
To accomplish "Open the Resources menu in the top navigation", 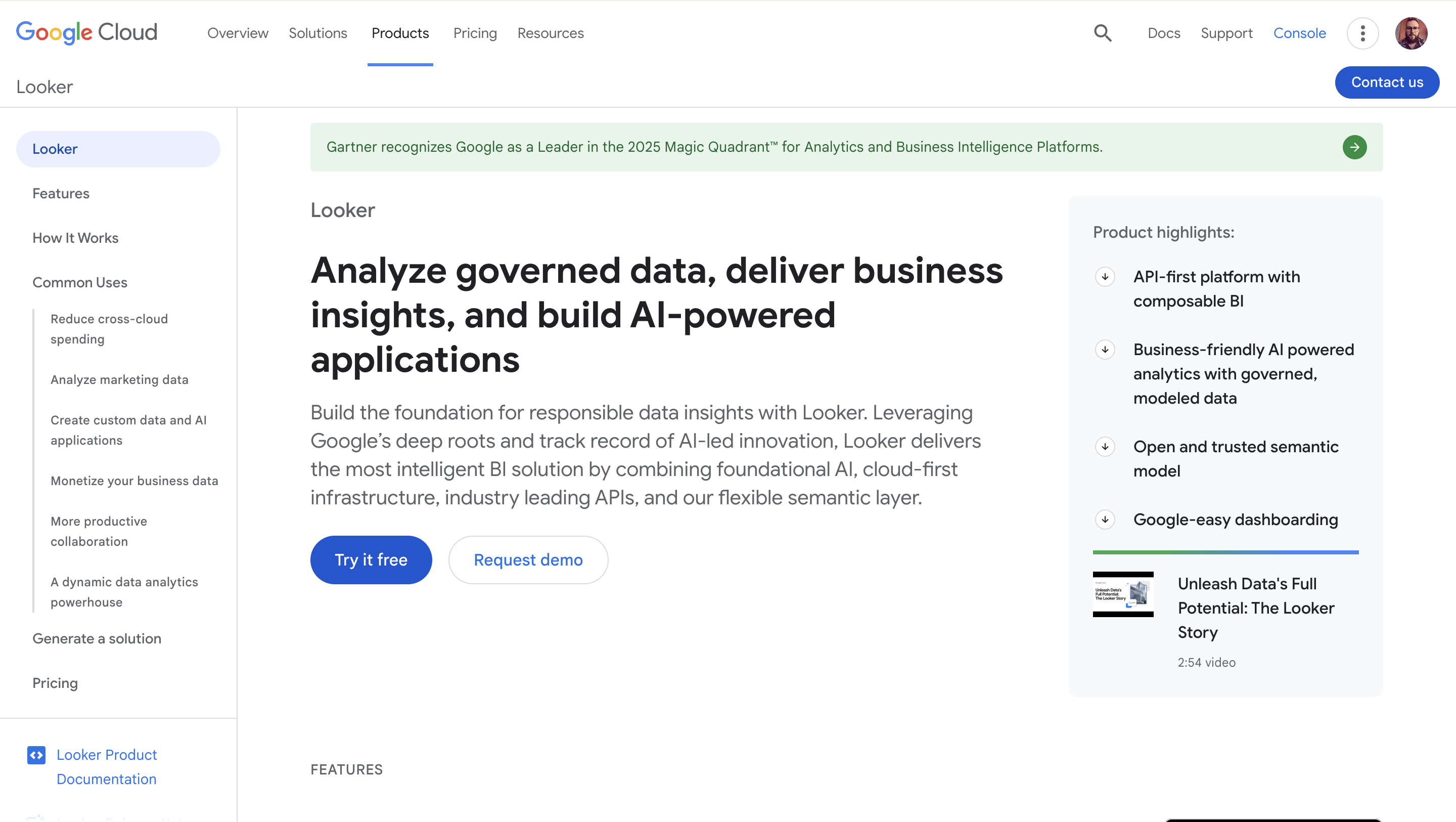I will pyautogui.click(x=550, y=33).
